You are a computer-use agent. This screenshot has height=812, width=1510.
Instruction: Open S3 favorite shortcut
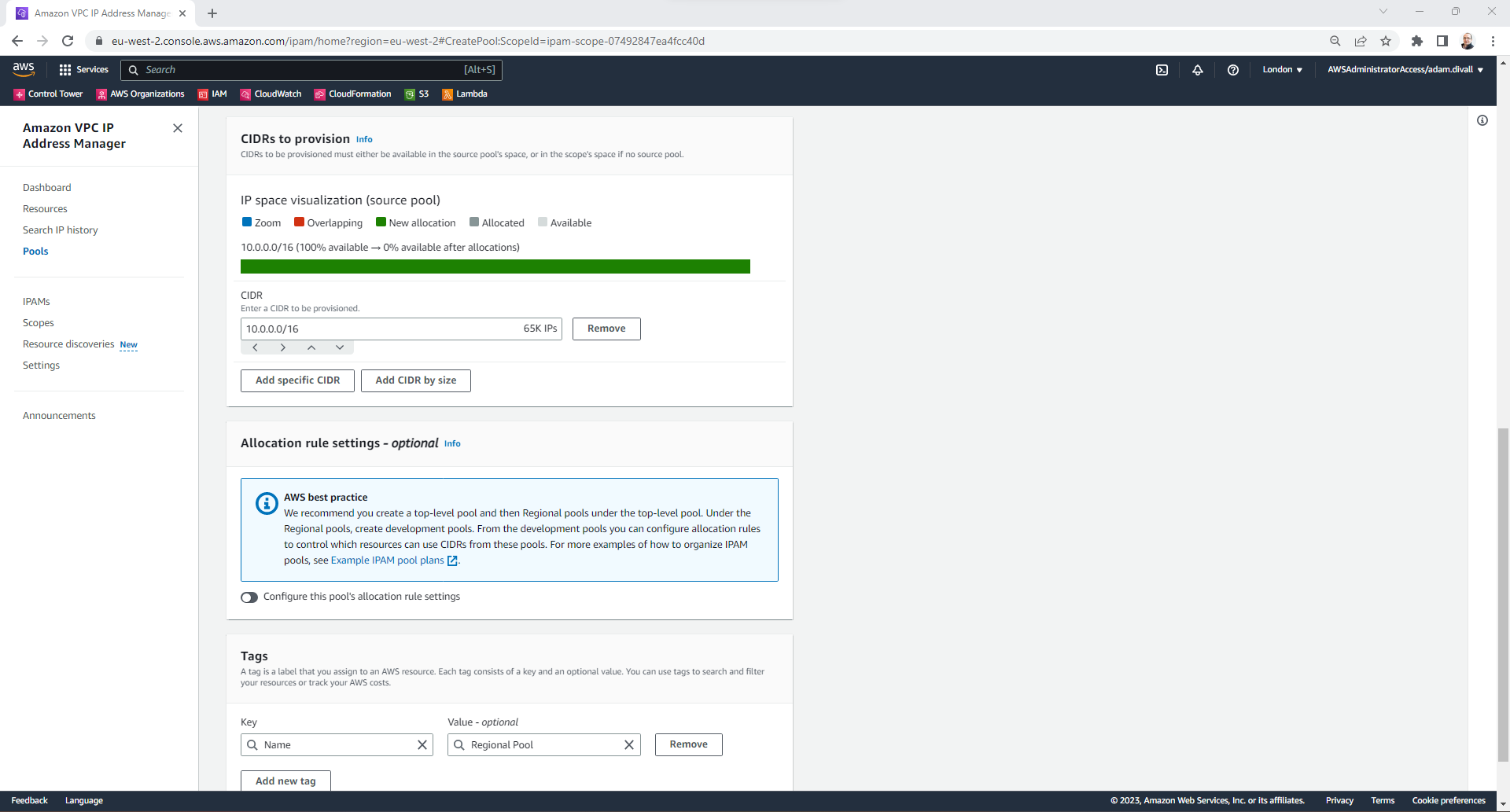pos(417,94)
